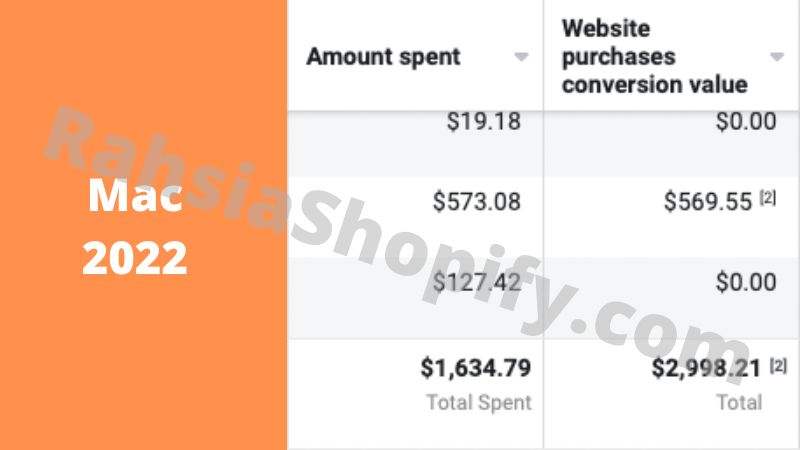Click the word Mac in orange panel
Image resolution: width=800 pixels, height=450 pixels.
point(135,197)
